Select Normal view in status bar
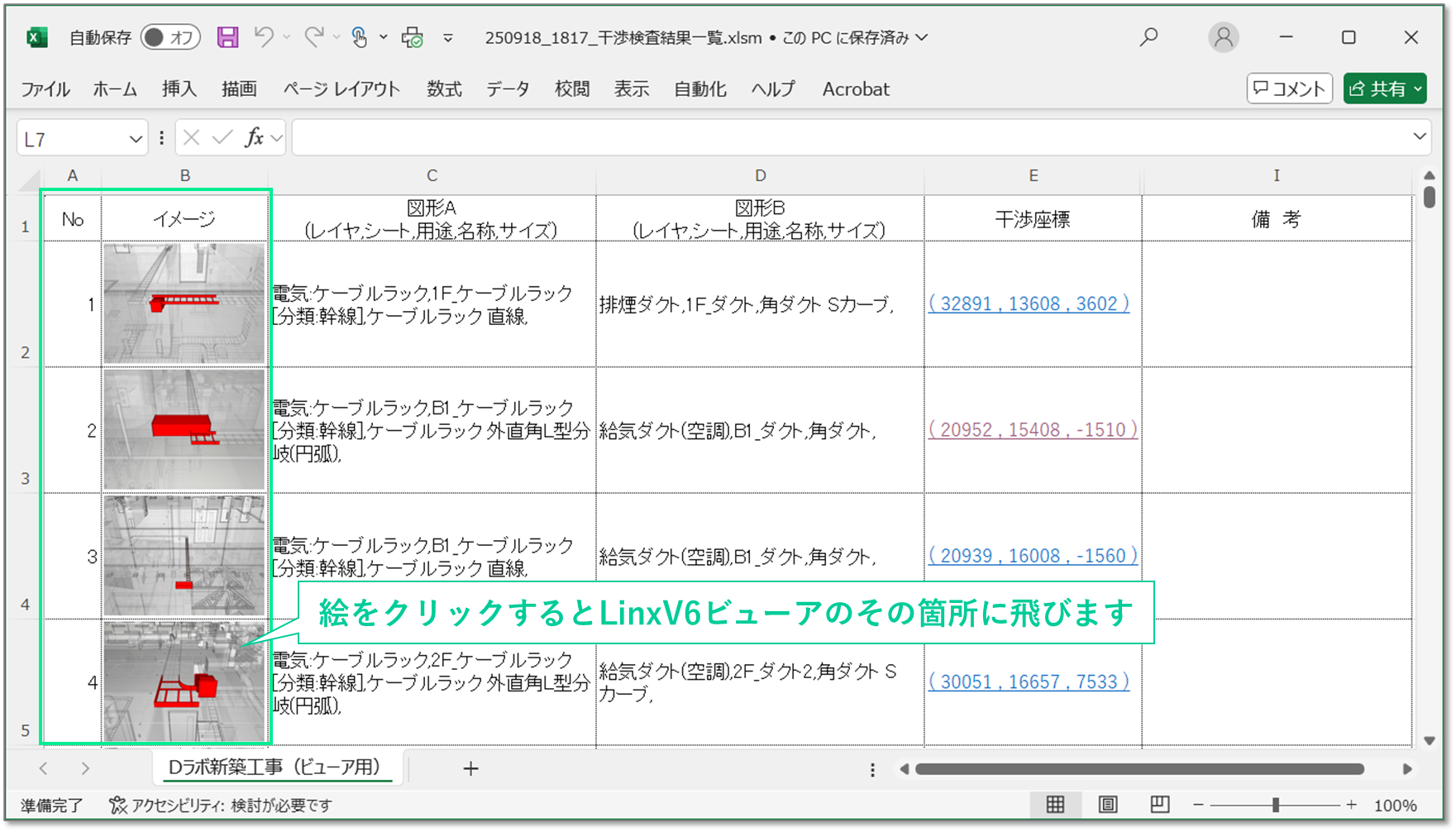Image resolution: width=1456 pixels, height=832 pixels. (1056, 805)
